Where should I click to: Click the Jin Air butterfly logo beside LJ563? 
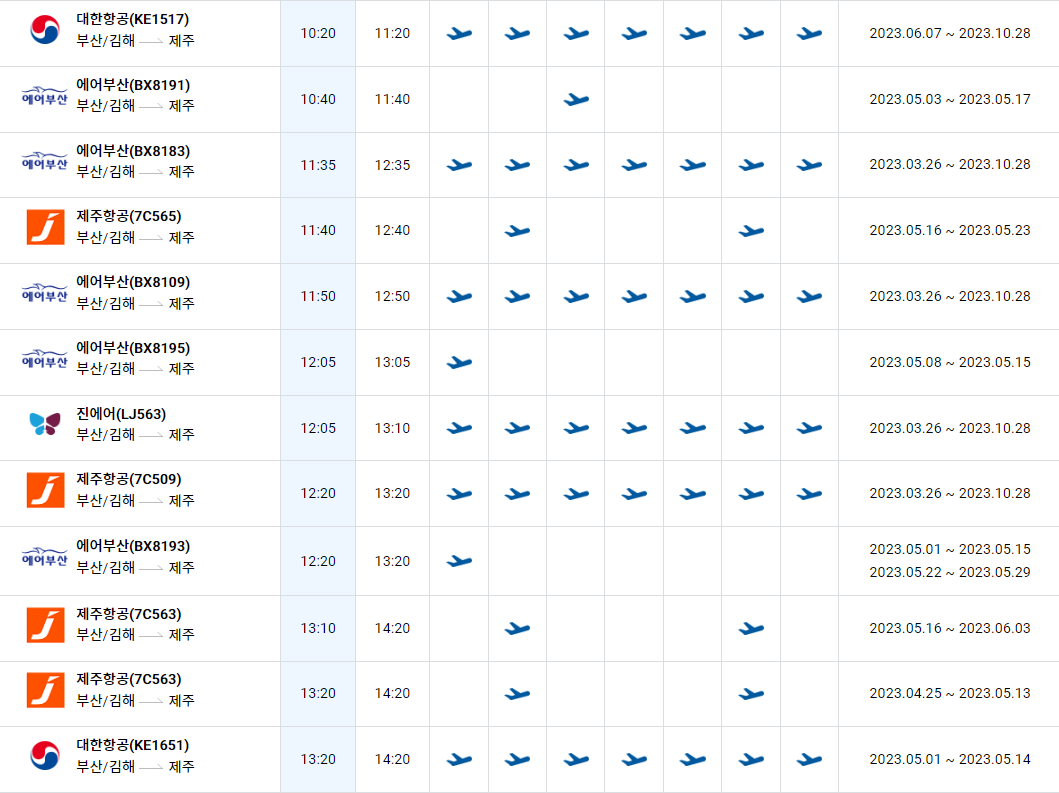tap(45, 424)
